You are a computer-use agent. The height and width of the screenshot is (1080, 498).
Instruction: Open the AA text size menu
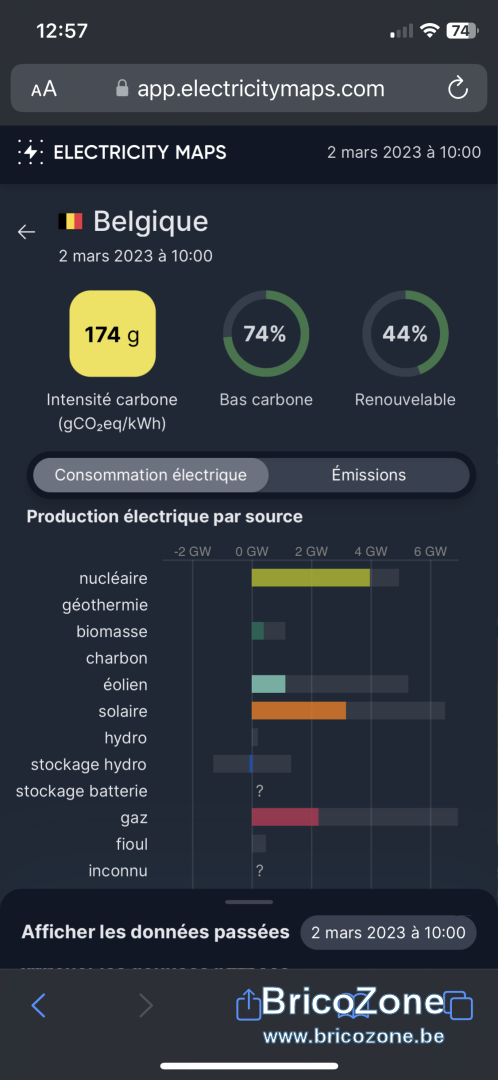click(44, 89)
